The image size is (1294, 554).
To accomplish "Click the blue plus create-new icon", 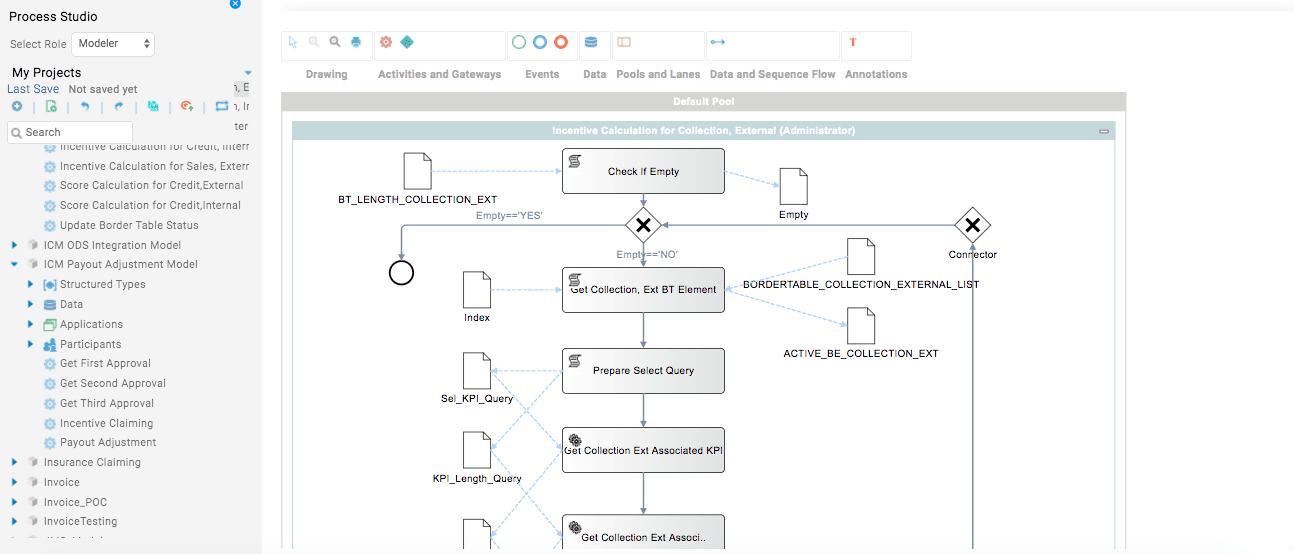I will click(16, 106).
